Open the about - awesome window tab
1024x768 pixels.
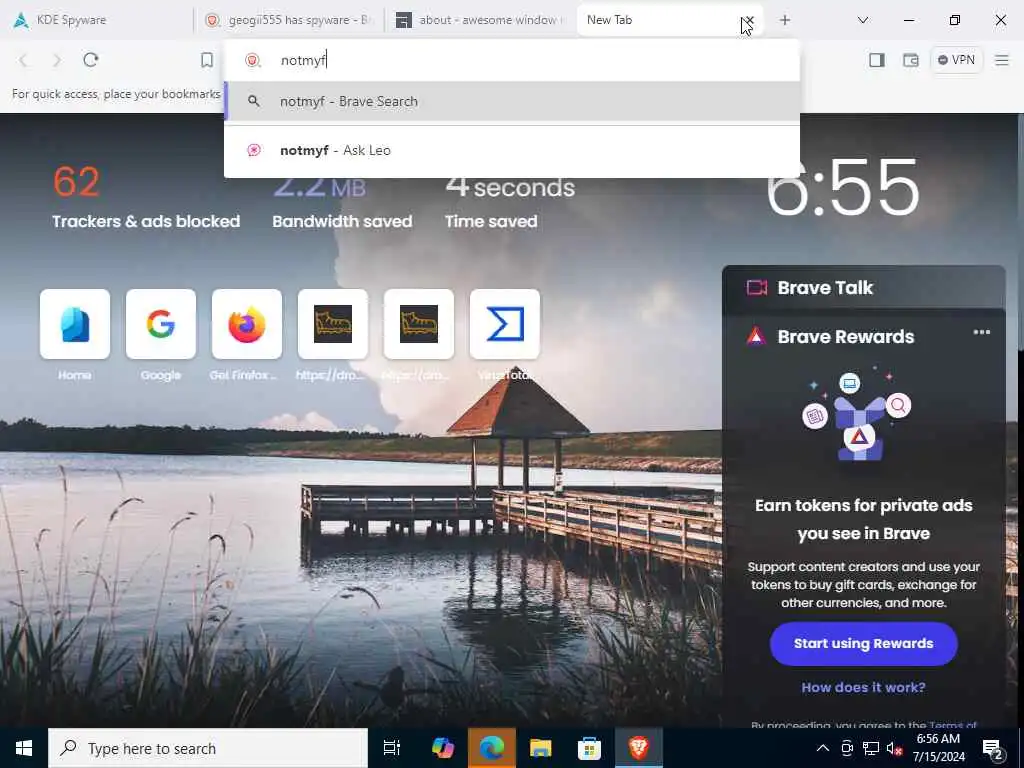coord(481,20)
